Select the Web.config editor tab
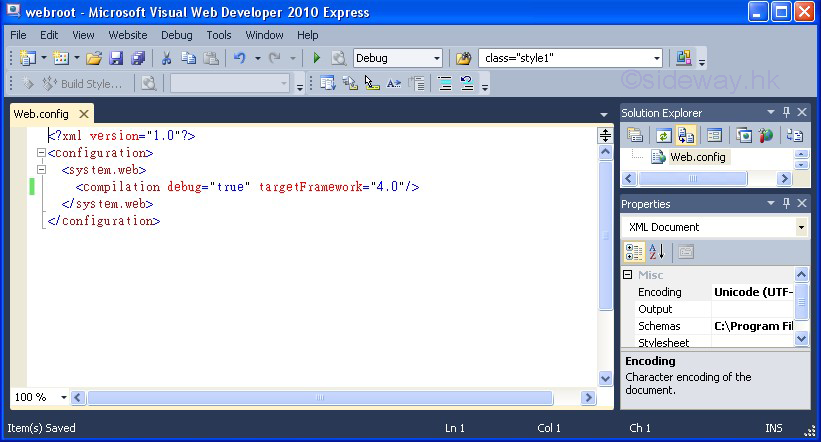Viewport: 821px width, 442px height. [x=41, y=114]
